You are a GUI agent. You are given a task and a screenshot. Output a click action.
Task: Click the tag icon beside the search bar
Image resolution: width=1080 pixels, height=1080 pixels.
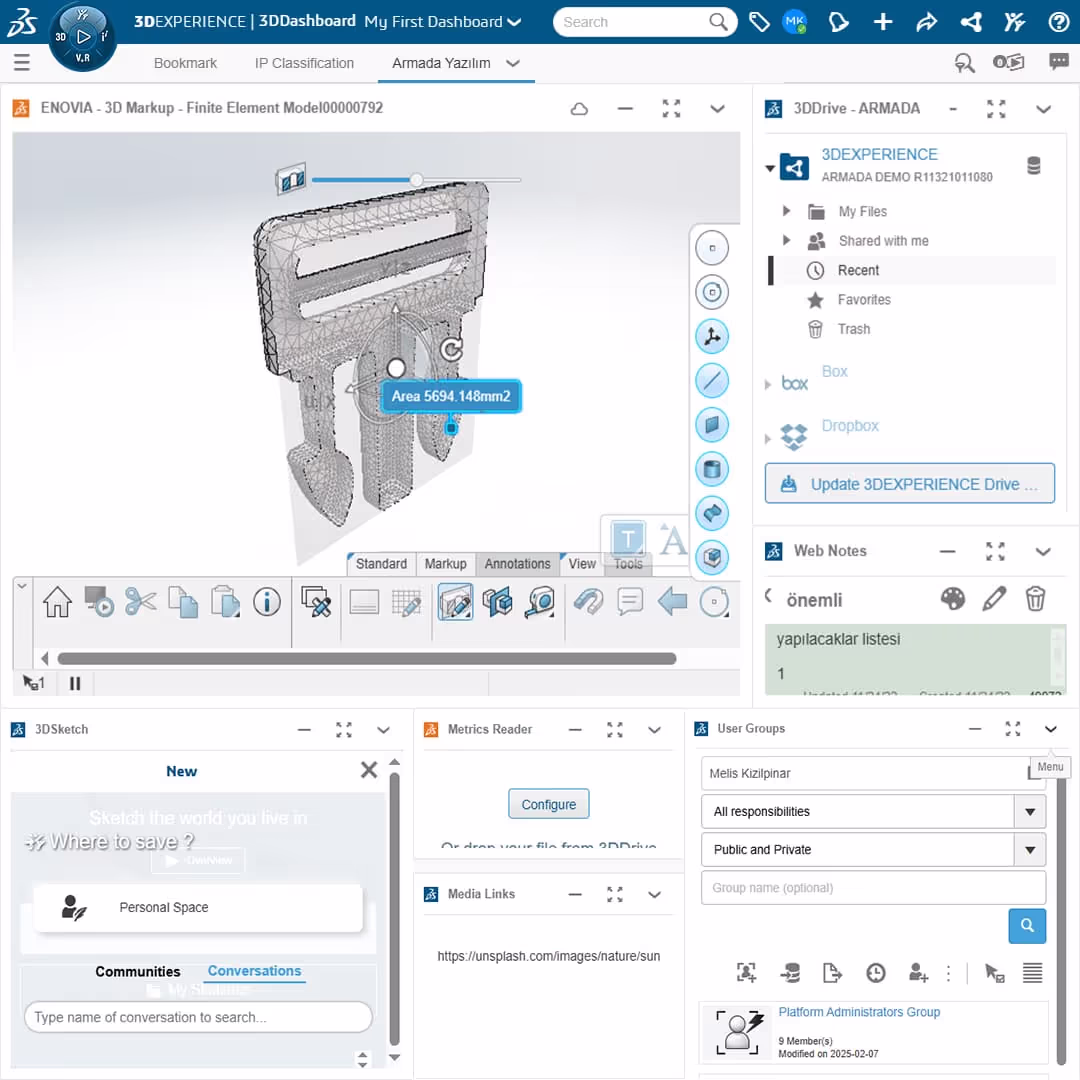click(759, 22)
